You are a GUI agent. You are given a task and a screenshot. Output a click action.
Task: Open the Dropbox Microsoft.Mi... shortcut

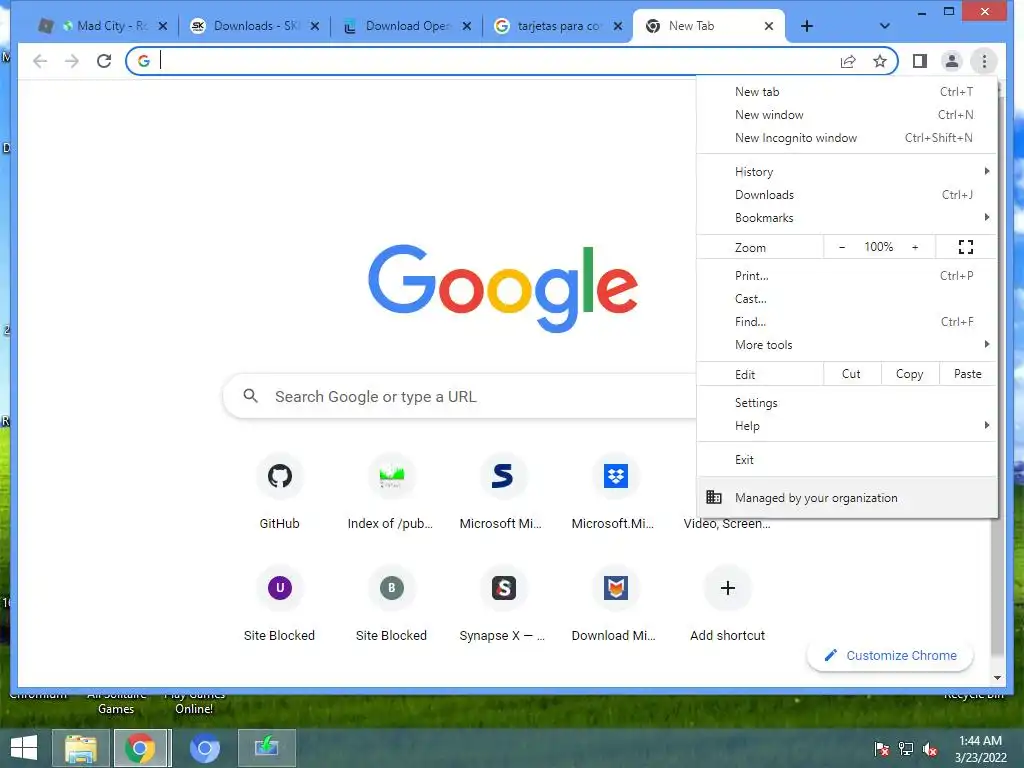pos(614,491)
